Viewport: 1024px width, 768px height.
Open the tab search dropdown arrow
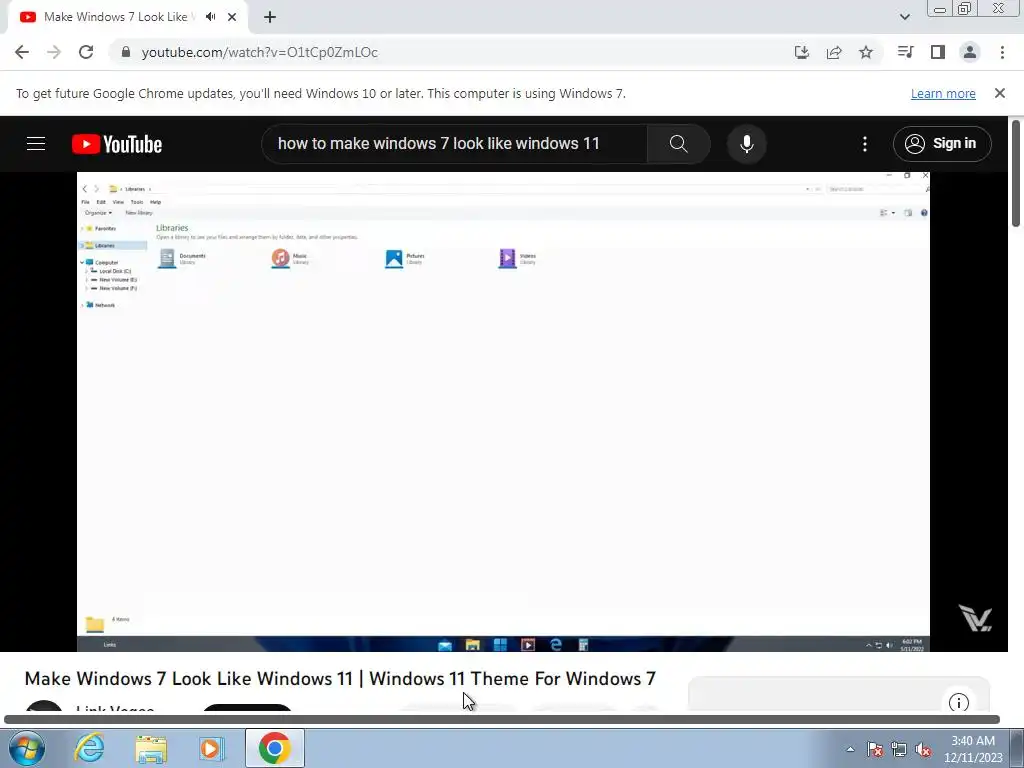tap(904, 17)
